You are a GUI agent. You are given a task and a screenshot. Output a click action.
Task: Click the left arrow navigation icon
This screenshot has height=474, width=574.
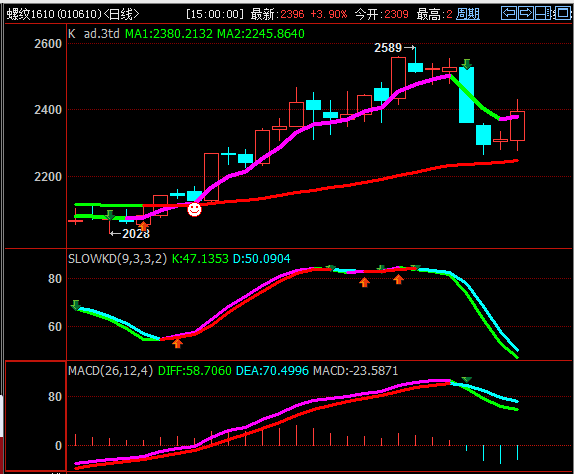point(509,14)
